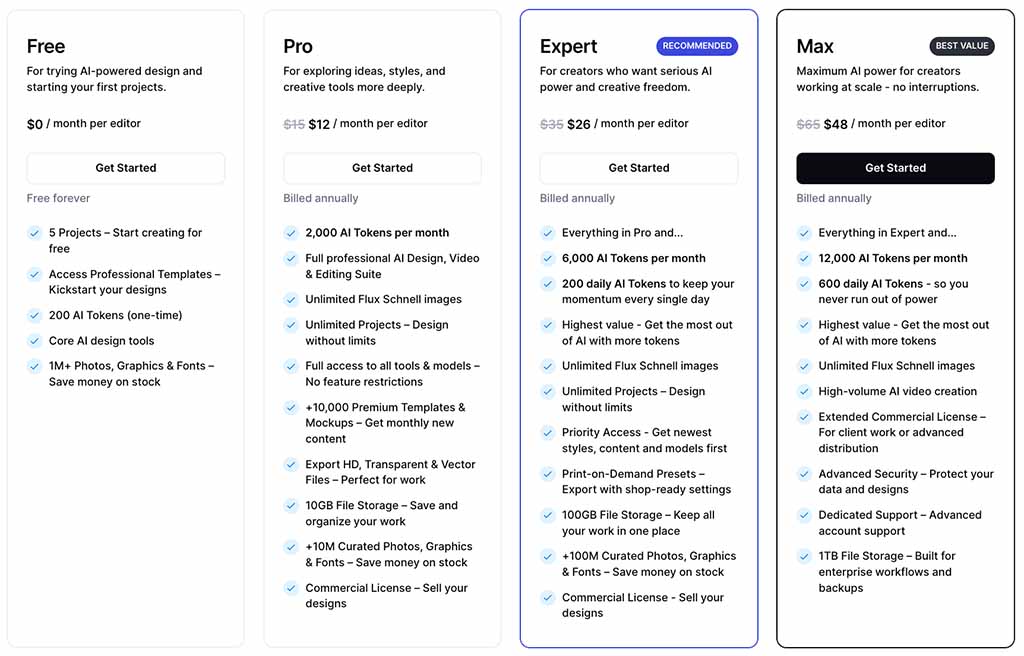Click the $48 discounted price in Max plan
The height and width of the screenshot is (656, 1024).
coord(848,123)
